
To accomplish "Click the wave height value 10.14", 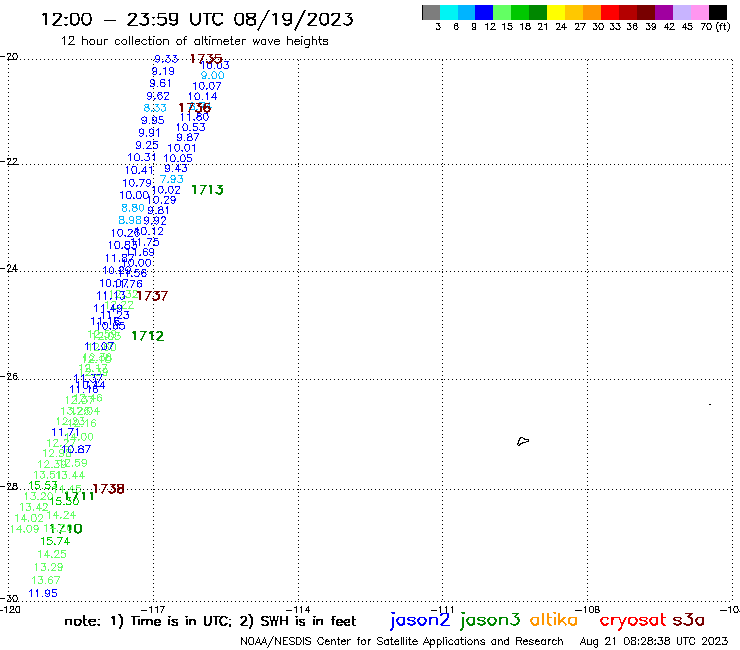I will coord(202,96).
